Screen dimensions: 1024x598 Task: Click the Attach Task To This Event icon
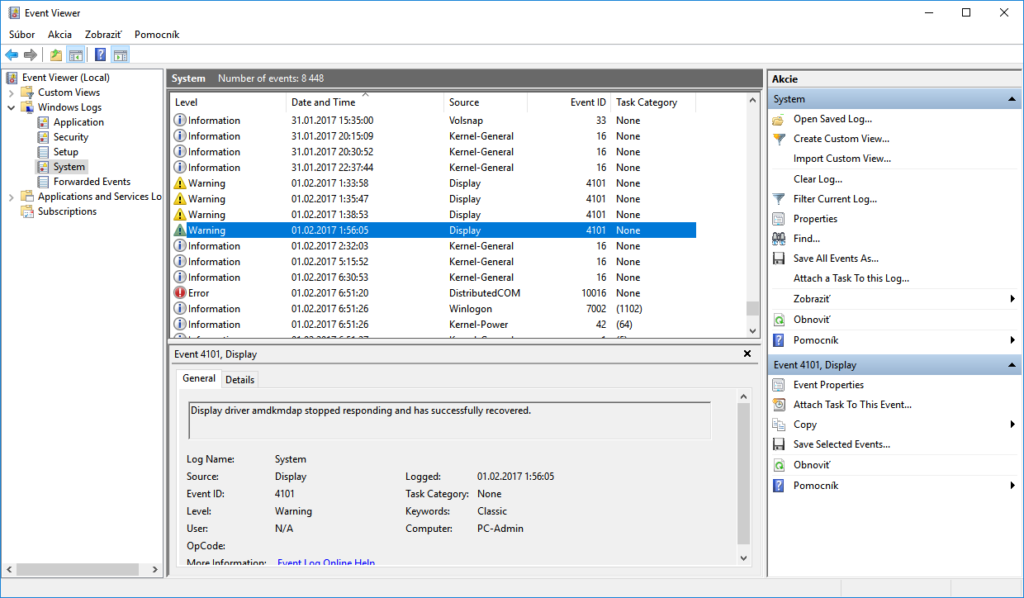point(779,405)
